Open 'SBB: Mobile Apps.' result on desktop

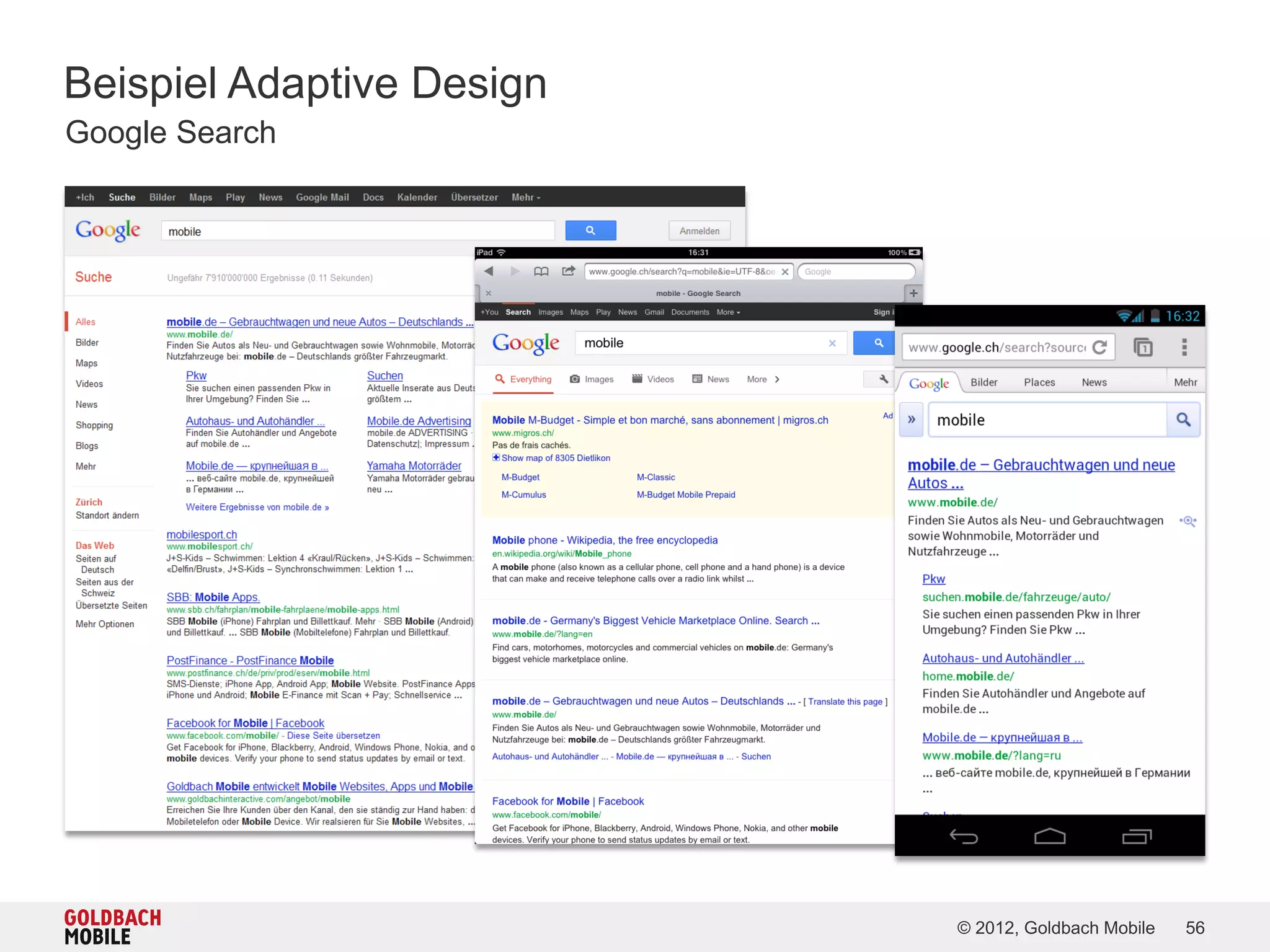(213, 597)
